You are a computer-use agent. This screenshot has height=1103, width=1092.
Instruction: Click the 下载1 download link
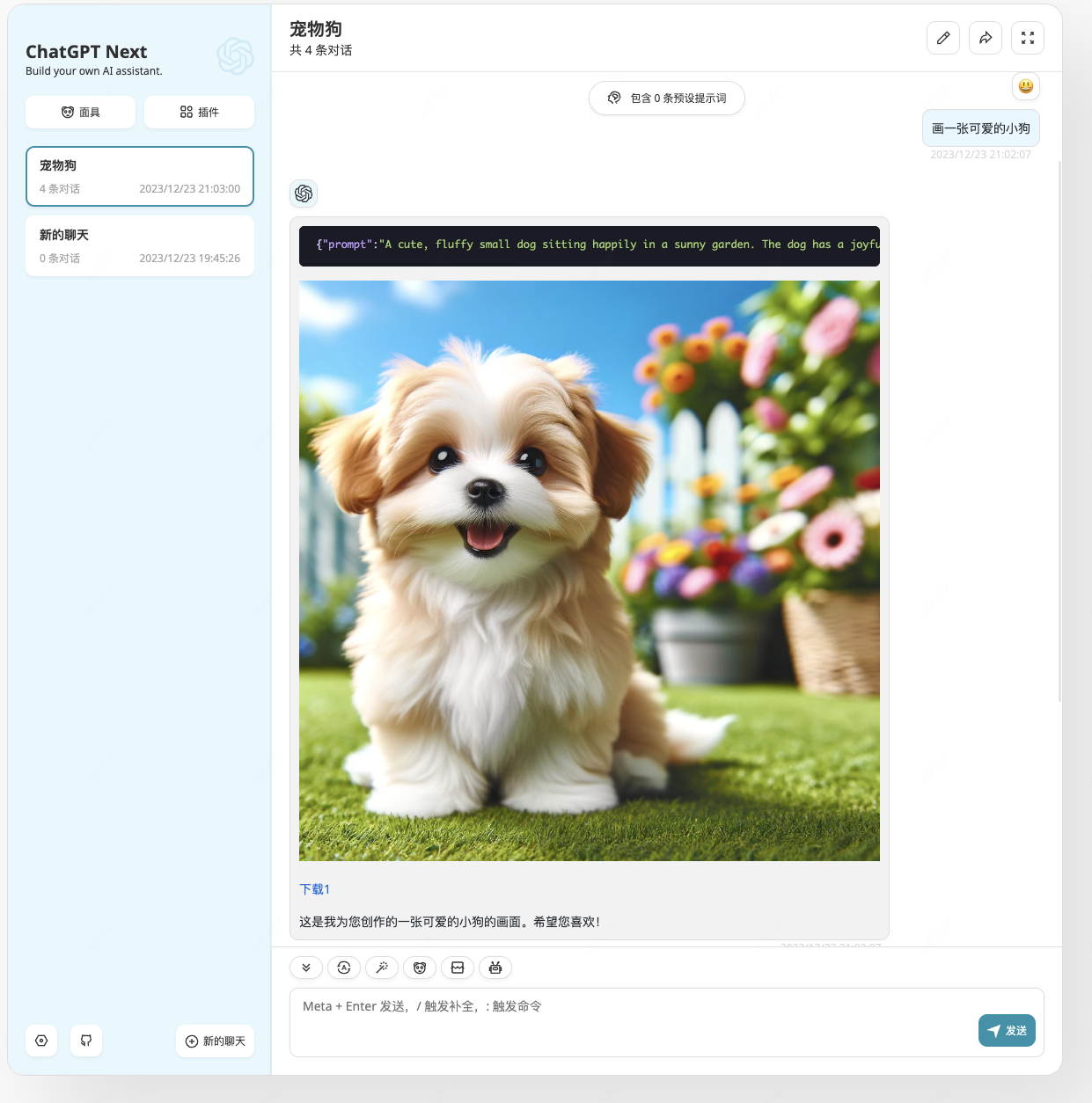tap(314, 889)
